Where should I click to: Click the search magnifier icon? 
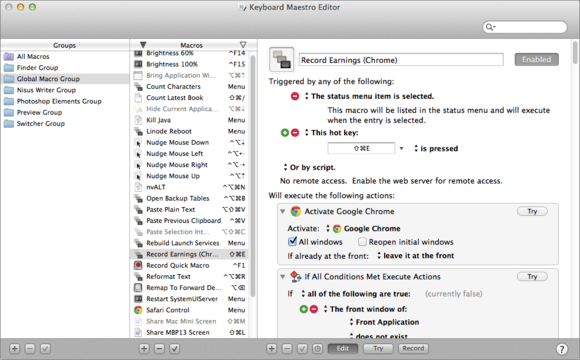click(490, 27)
